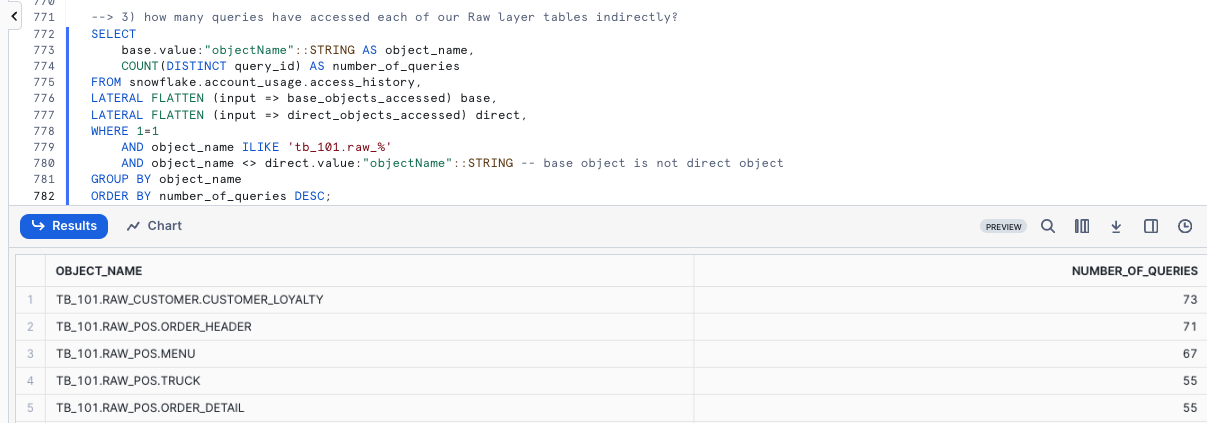Open query history clock icon
The width and height of the screenshot is (1207, 423).
pyautogui.click(x=1185, y=226)
